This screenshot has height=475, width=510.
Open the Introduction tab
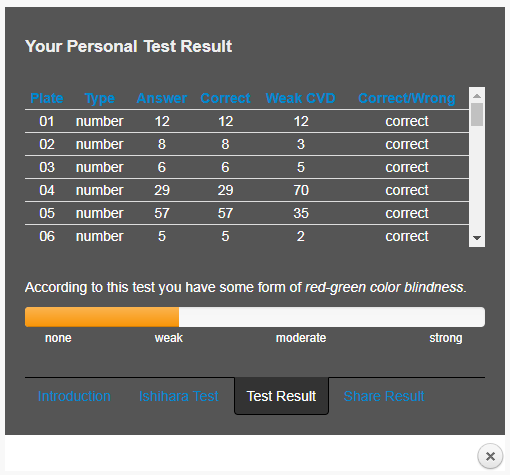74,396
